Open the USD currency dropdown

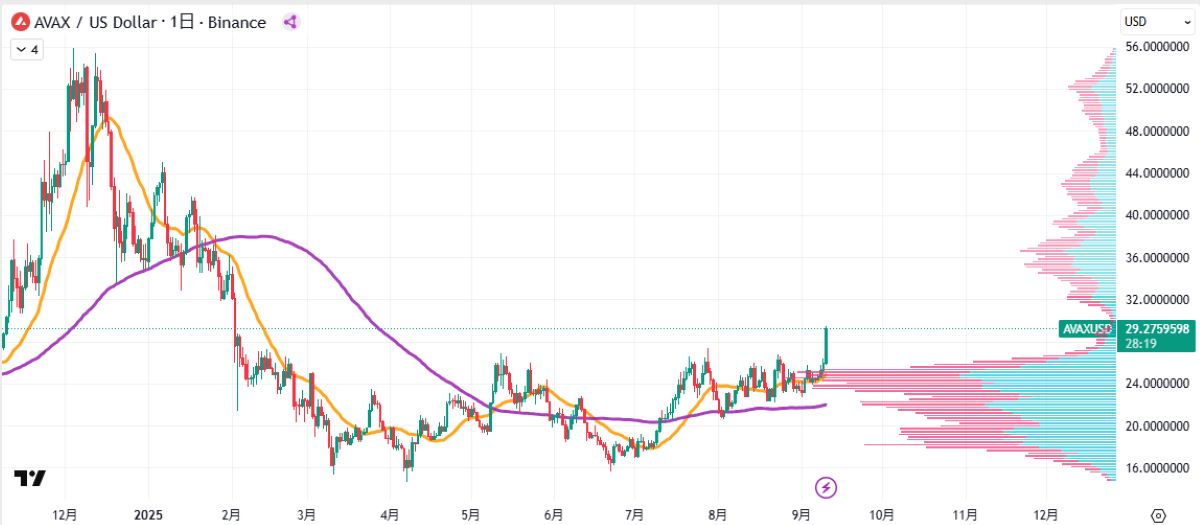point(1145,22)
